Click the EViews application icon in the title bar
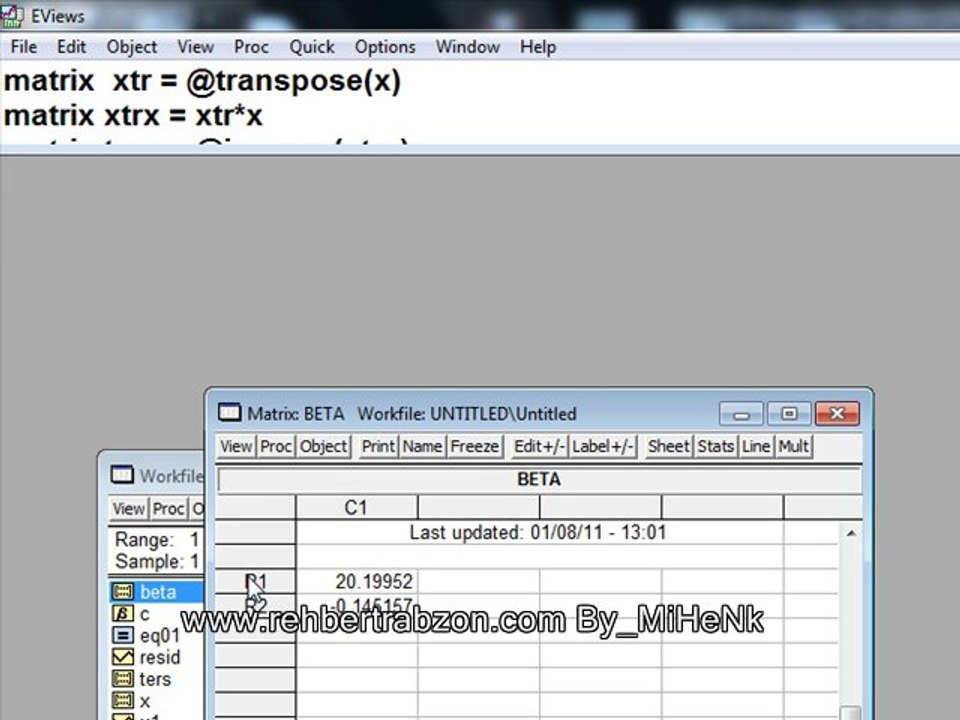 12,15
